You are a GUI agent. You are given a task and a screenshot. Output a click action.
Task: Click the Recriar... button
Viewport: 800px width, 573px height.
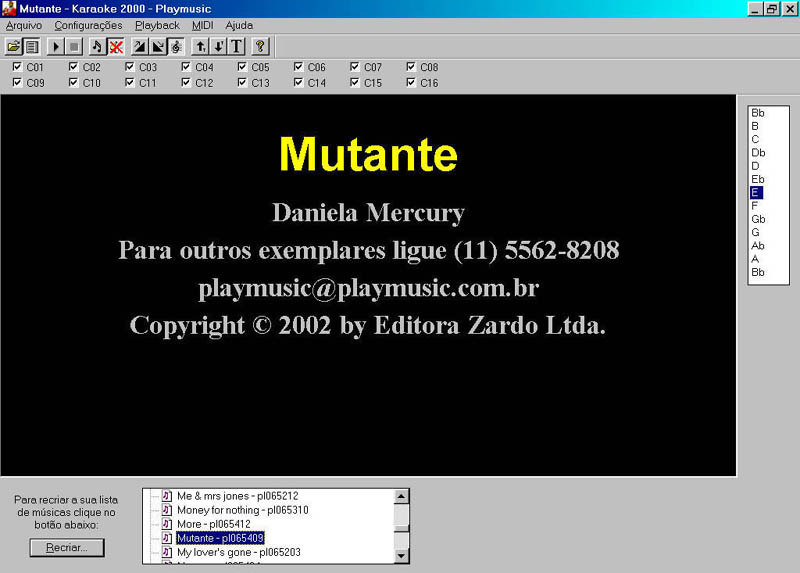tap(67, 547)
